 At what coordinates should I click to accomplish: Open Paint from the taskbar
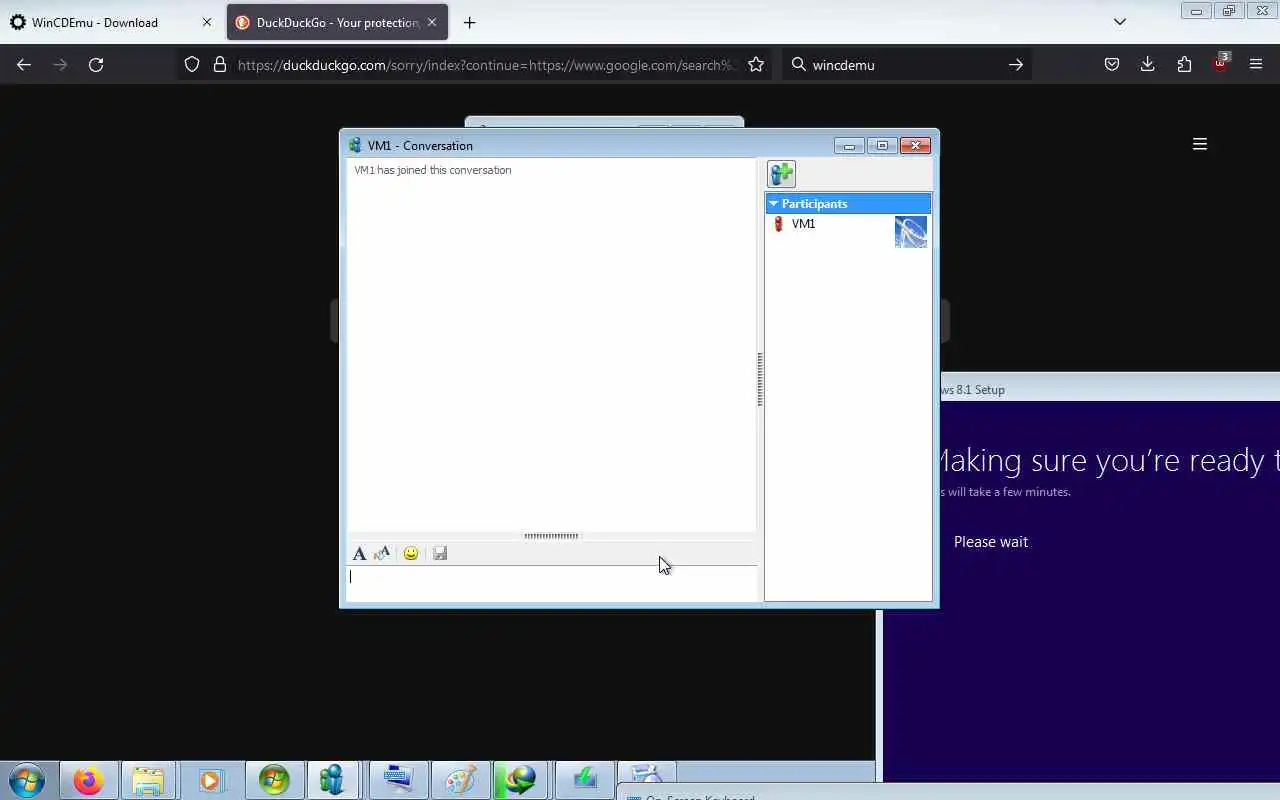(x=461, y=780)
